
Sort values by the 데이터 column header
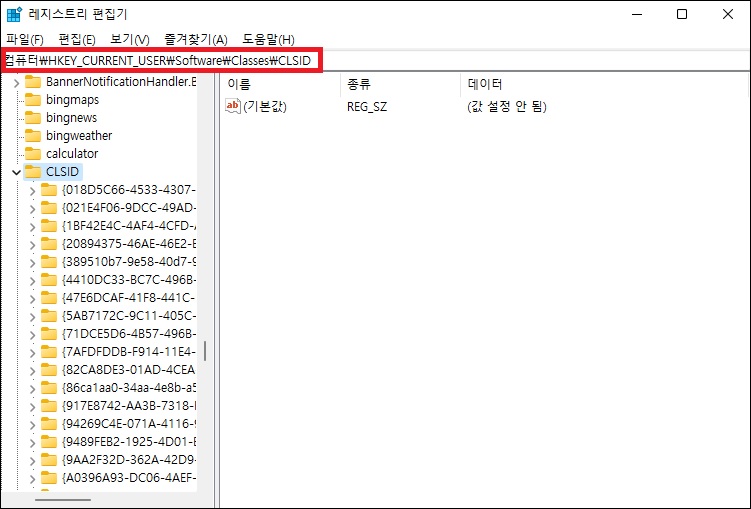point(603,84)
